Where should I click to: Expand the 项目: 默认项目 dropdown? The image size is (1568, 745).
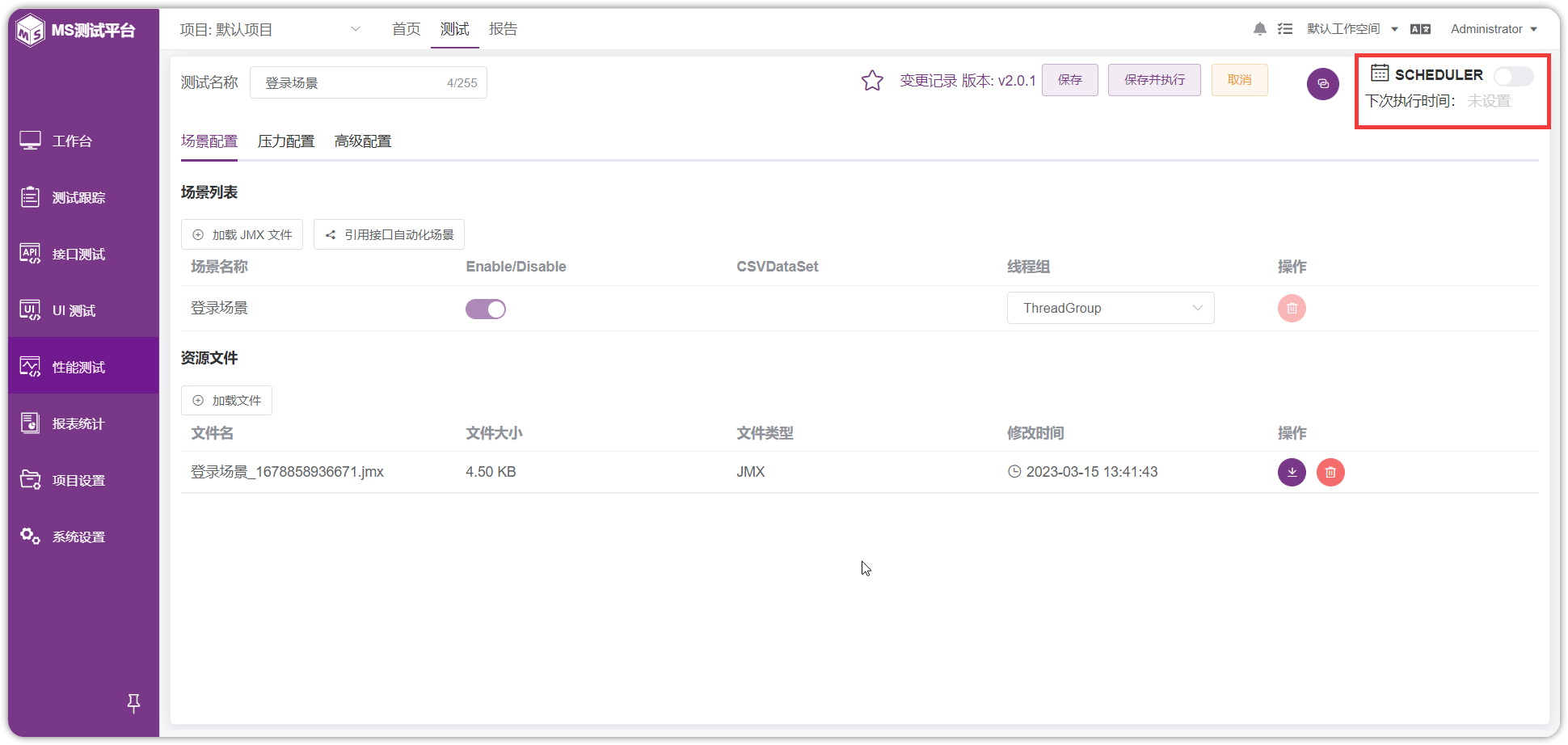[x=271, y=29]
